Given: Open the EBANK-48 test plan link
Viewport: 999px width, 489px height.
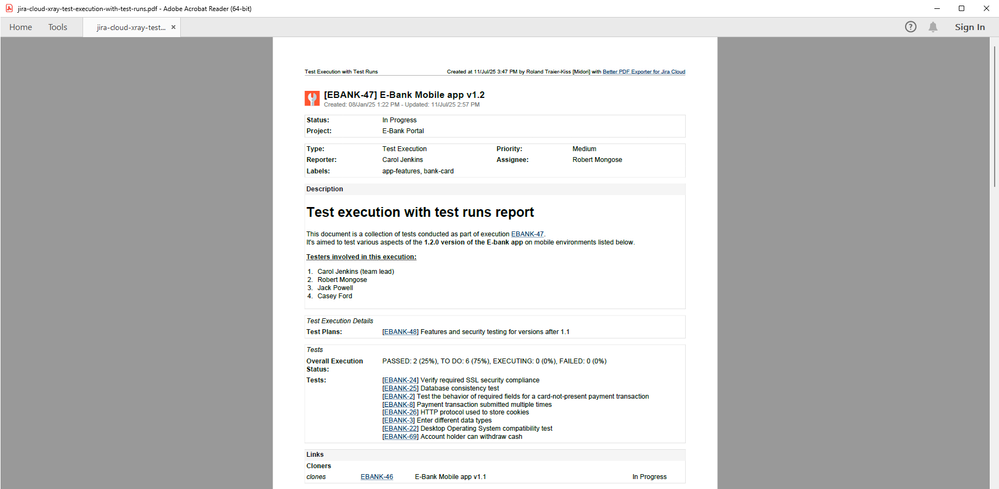Looking at the screenshot, I should pyautogui.click(x=400, y=332).
